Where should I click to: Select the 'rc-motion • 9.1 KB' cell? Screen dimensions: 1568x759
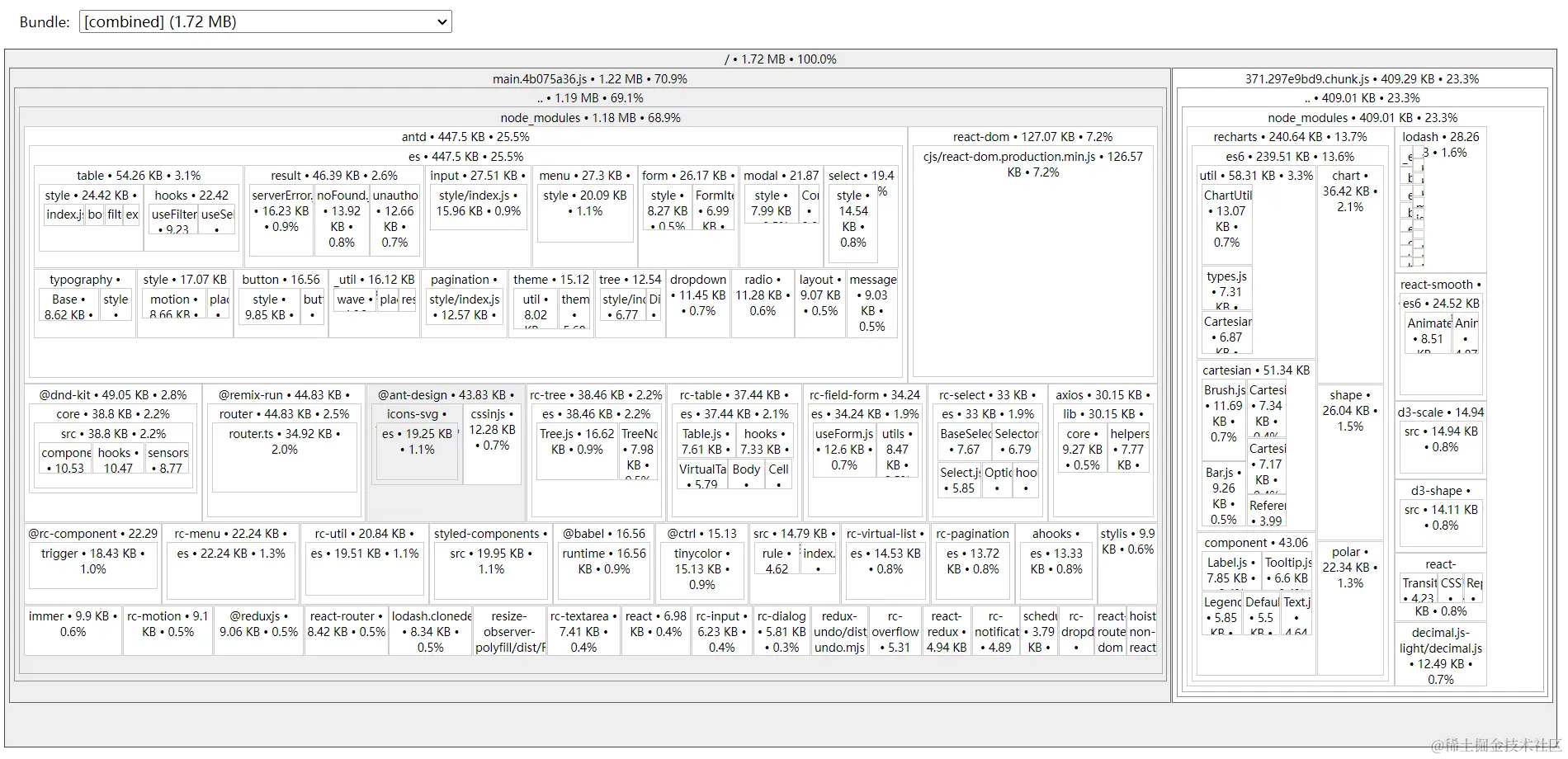[x=168, y=632]
